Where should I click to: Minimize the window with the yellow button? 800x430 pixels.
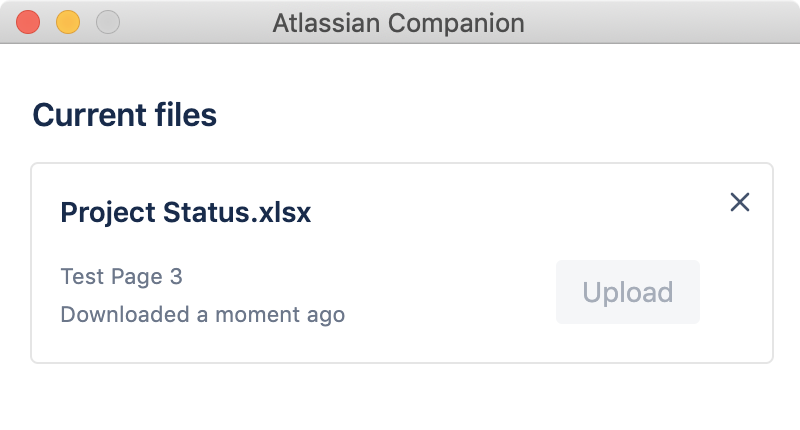[x=68, y=22]
